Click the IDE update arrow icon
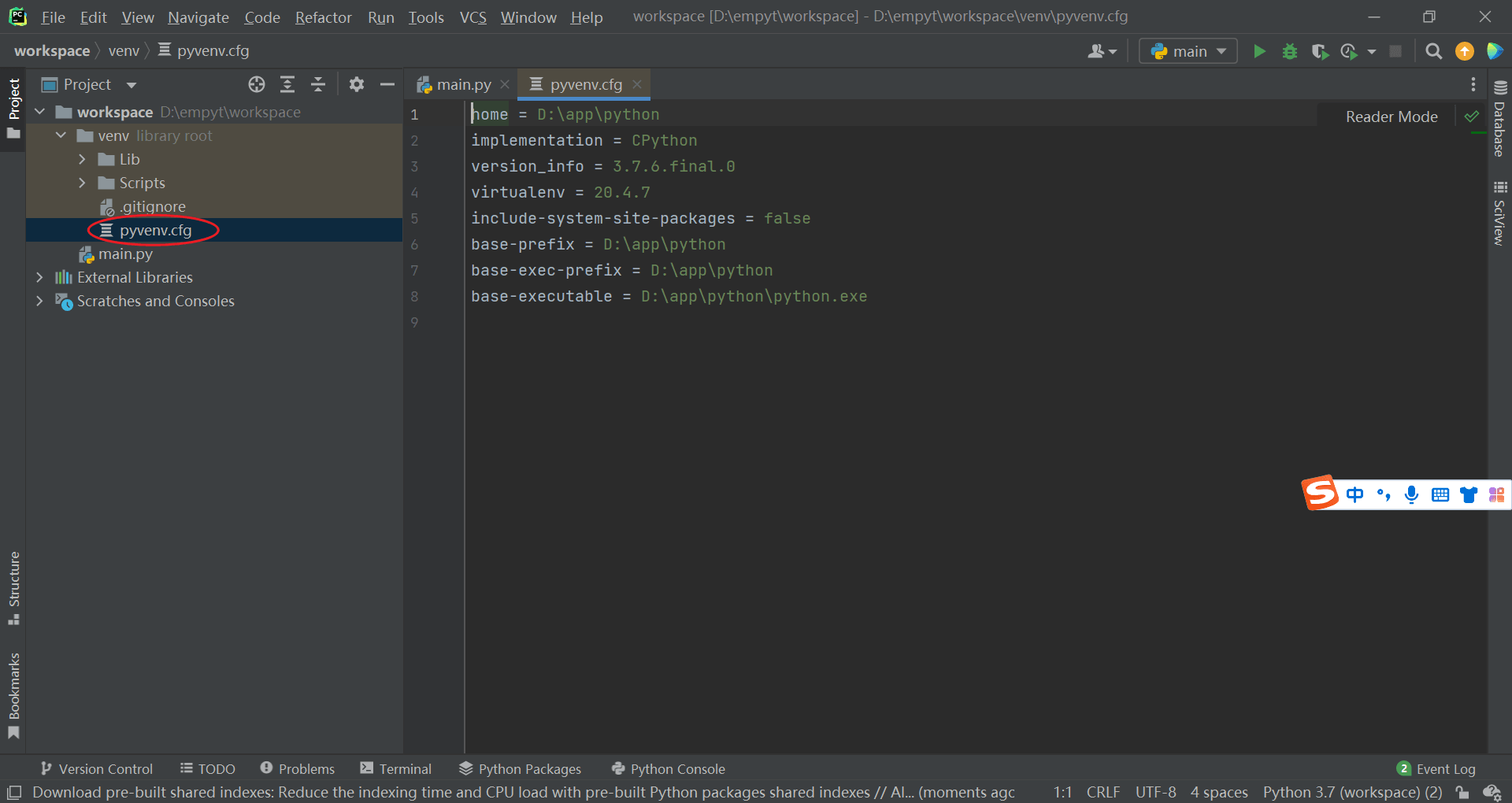This screenshot has height=803, width=1512. 1465,51
